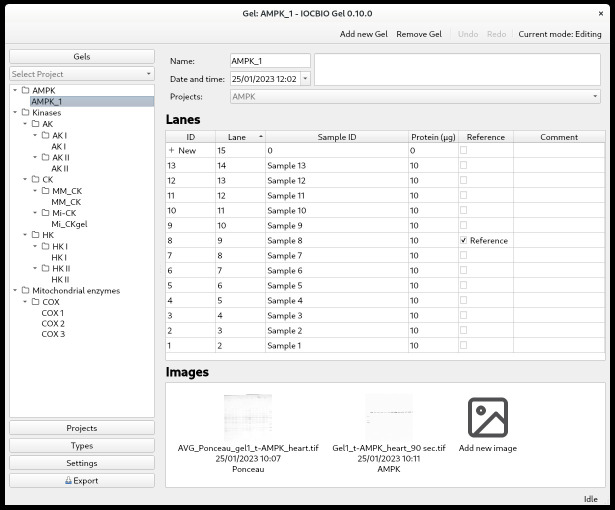Click the Sample 9 cell
Image resolution: width=615 pixels, height=510 pixels.
tap(337, 225)
